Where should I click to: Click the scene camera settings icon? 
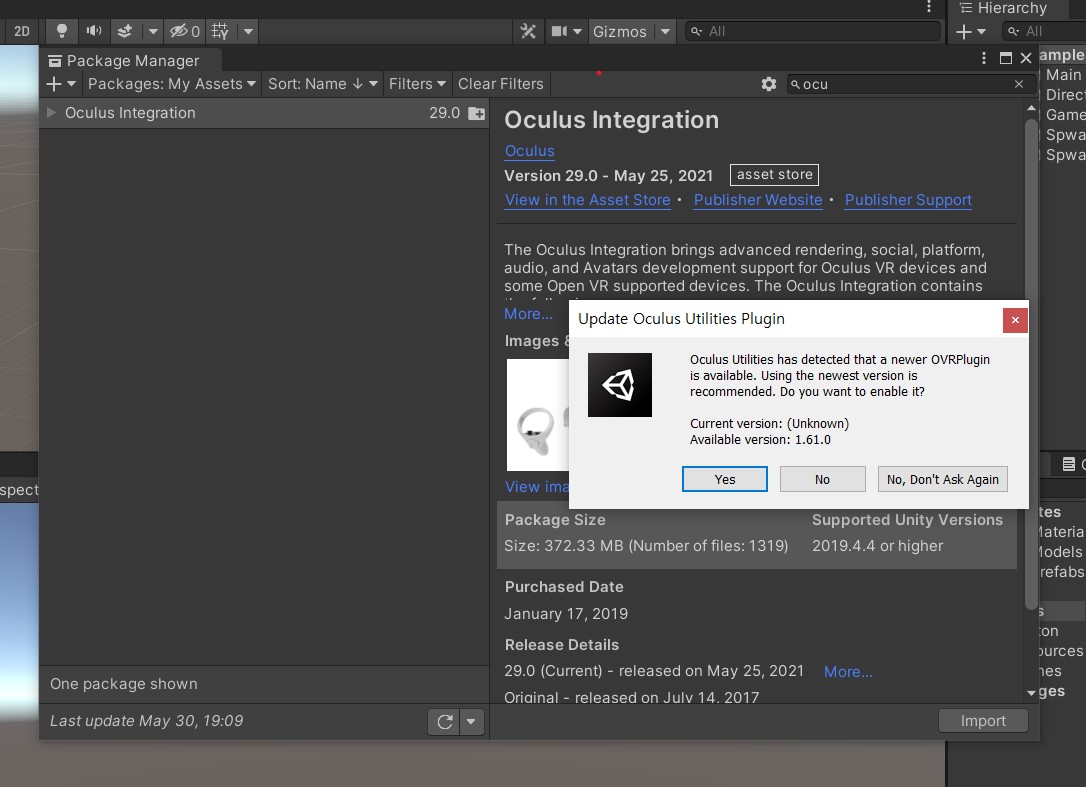point(558,31)
